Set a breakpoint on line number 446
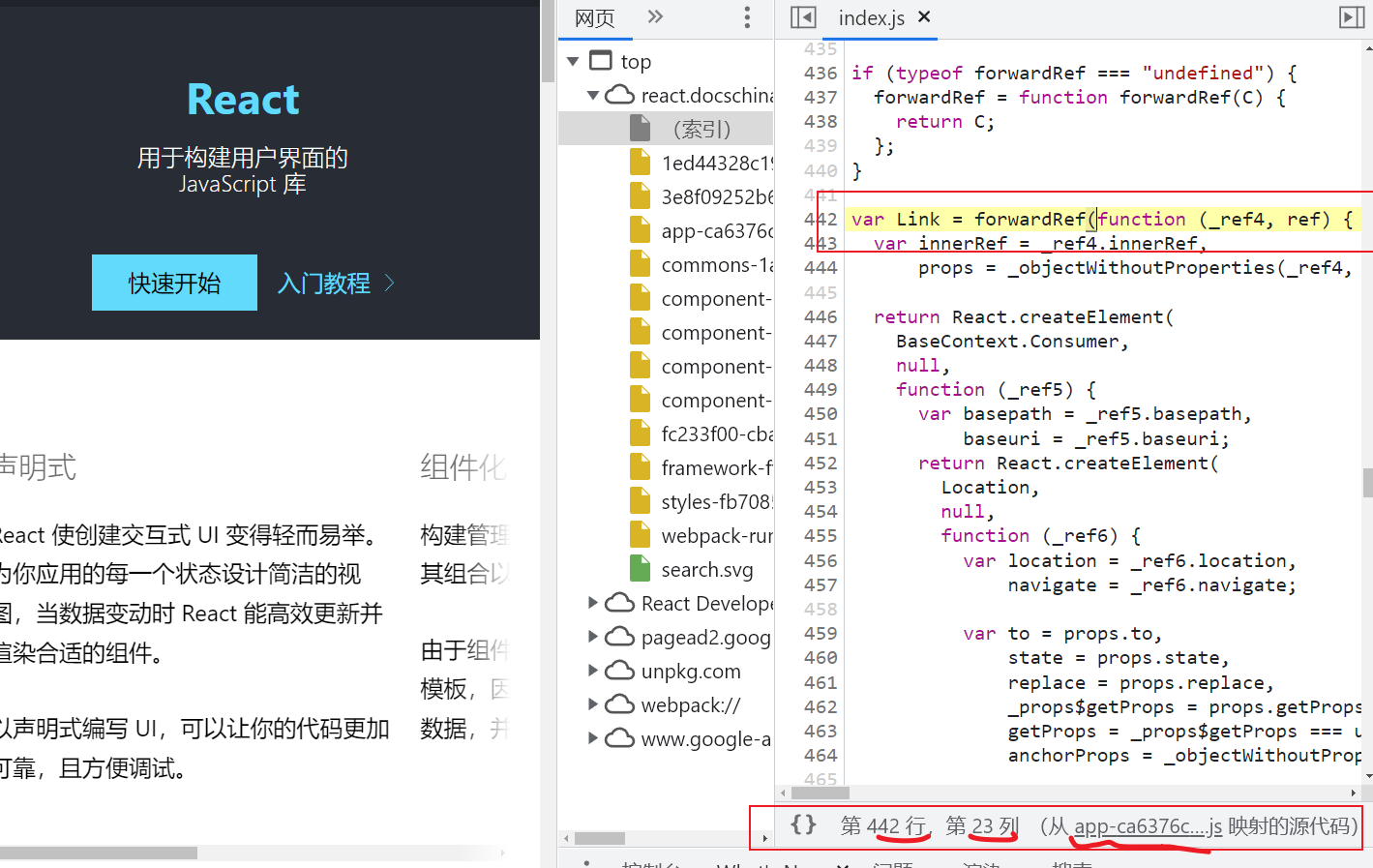 tap(821, 316)
